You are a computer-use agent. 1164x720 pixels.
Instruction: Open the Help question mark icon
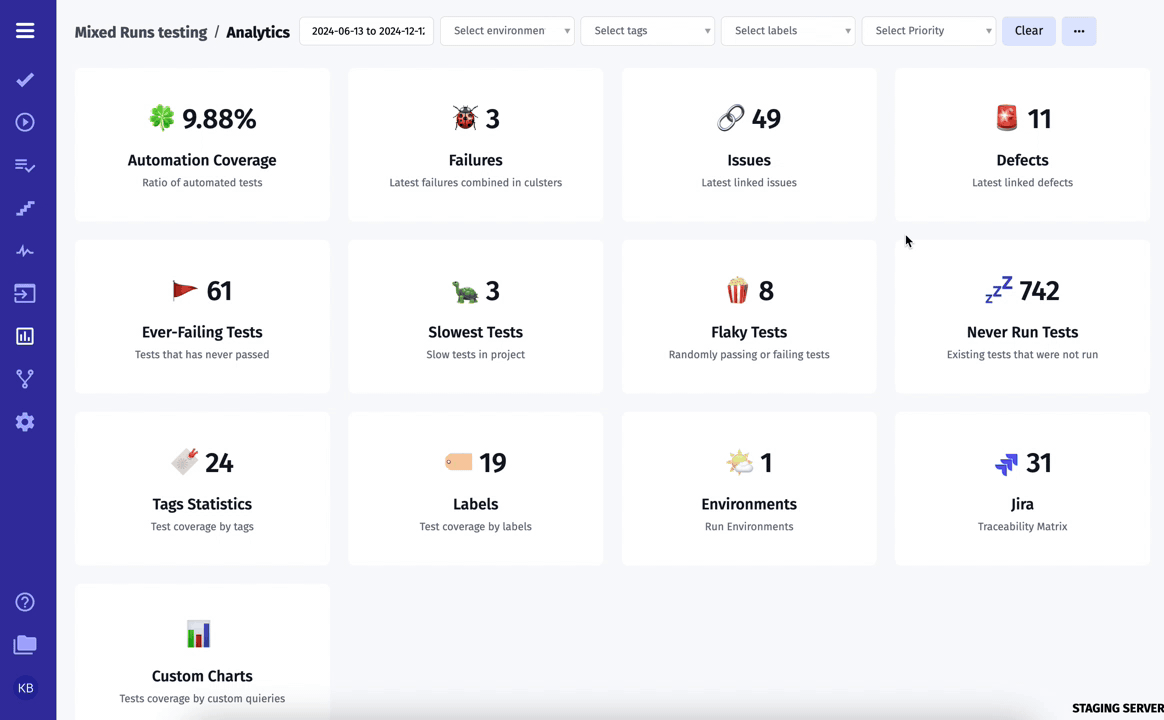pyautogui.click(x=25, y=602)
